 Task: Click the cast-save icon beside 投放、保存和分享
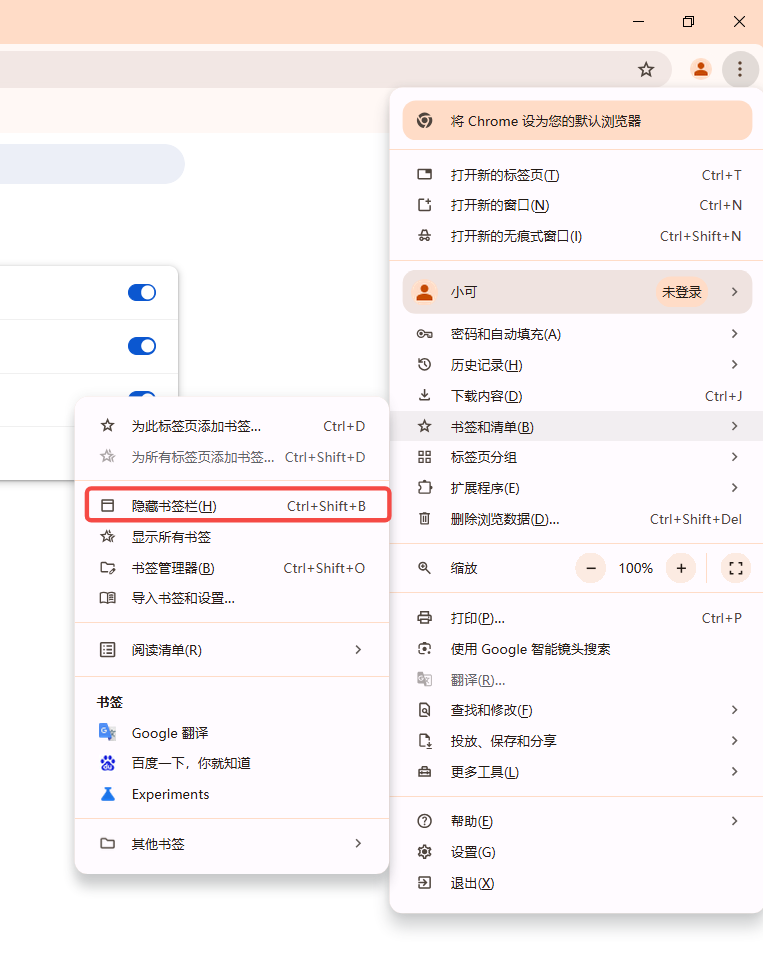(x=424, y=741)
